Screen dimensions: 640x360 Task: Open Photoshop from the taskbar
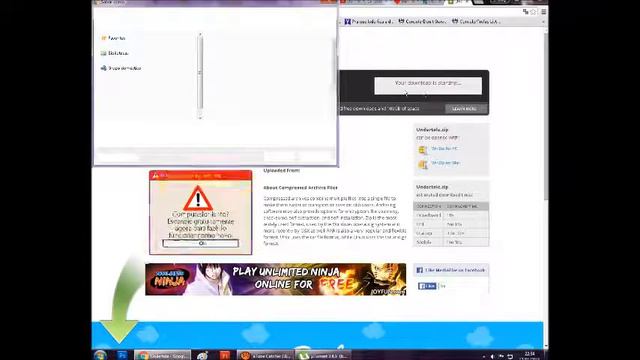tap(122, 355)
